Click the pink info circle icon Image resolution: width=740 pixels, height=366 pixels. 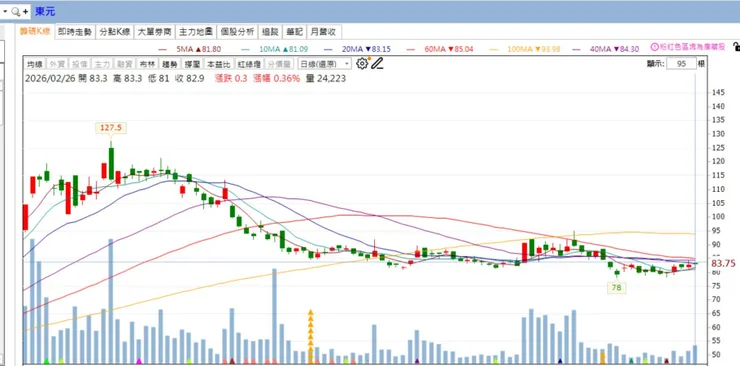click(655, 47)
